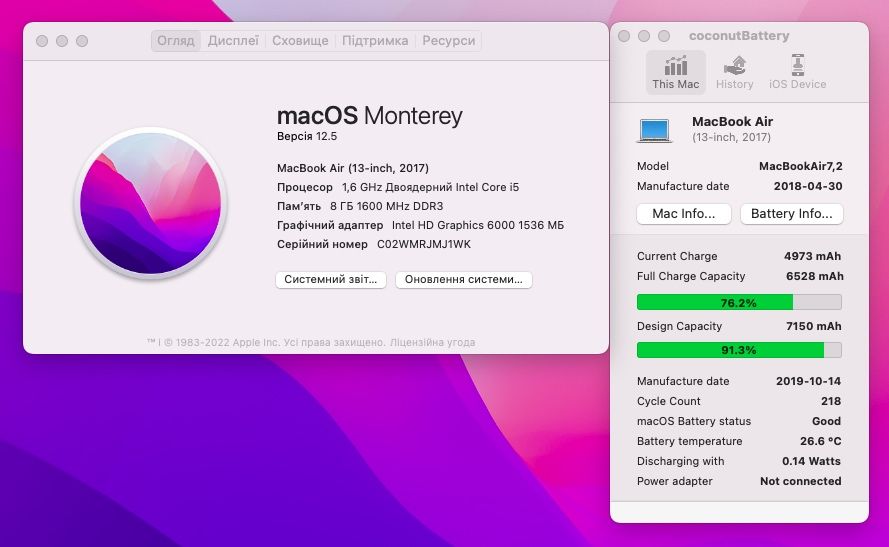The height and width of the screenshot is (547, 889).
Task: Click the Cycle Count value 218
Action: (x=831, y=401)
